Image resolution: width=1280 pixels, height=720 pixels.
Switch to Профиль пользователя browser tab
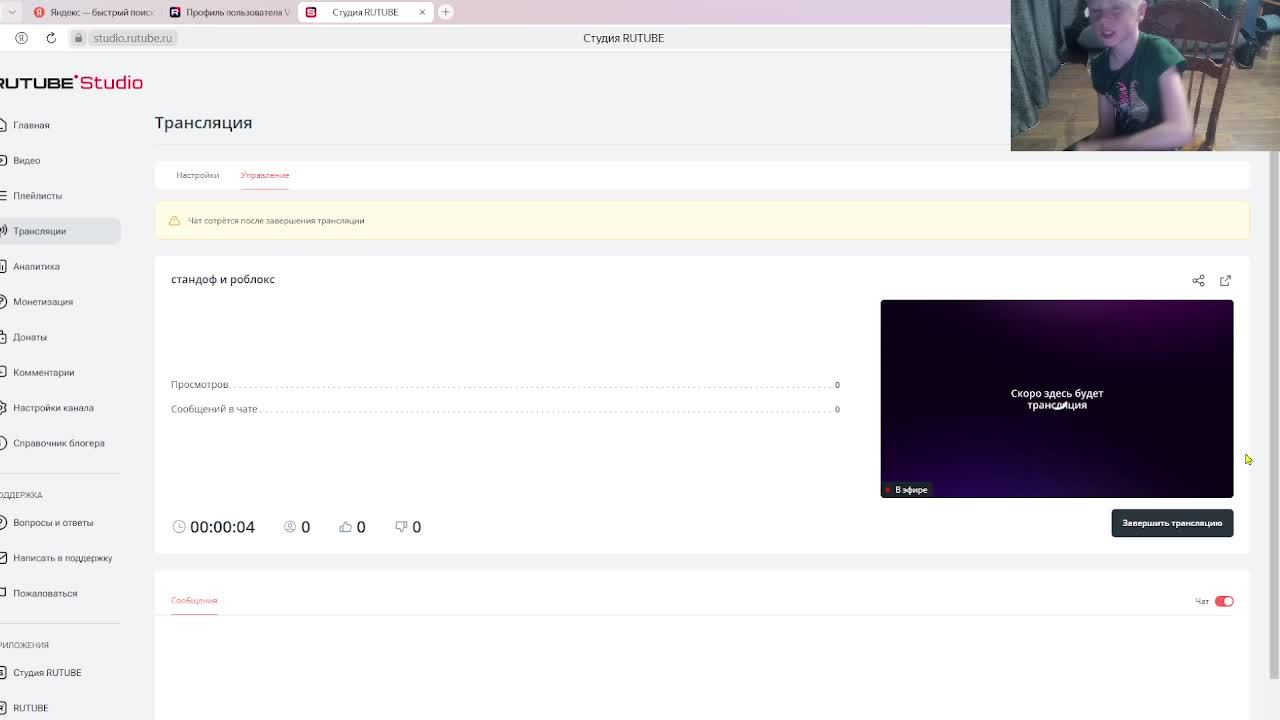point(230,12)
